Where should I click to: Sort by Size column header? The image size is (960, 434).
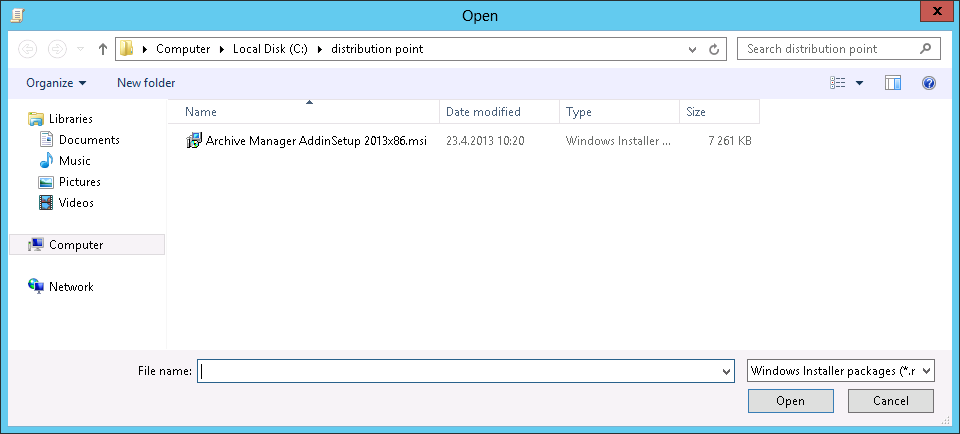tap(719, 112)
